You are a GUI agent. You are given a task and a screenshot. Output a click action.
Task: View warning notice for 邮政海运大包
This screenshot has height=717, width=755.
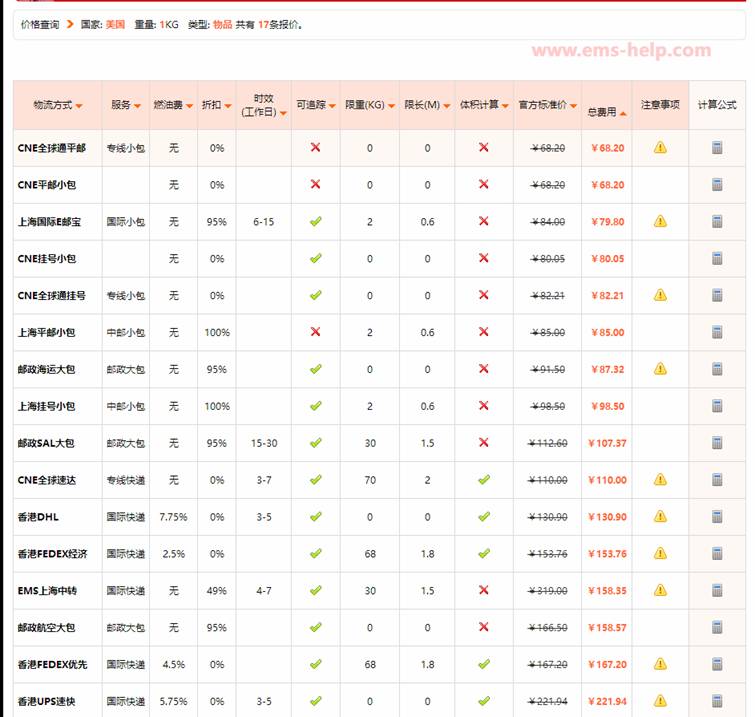pyautogui.click(x=660, y=369)
